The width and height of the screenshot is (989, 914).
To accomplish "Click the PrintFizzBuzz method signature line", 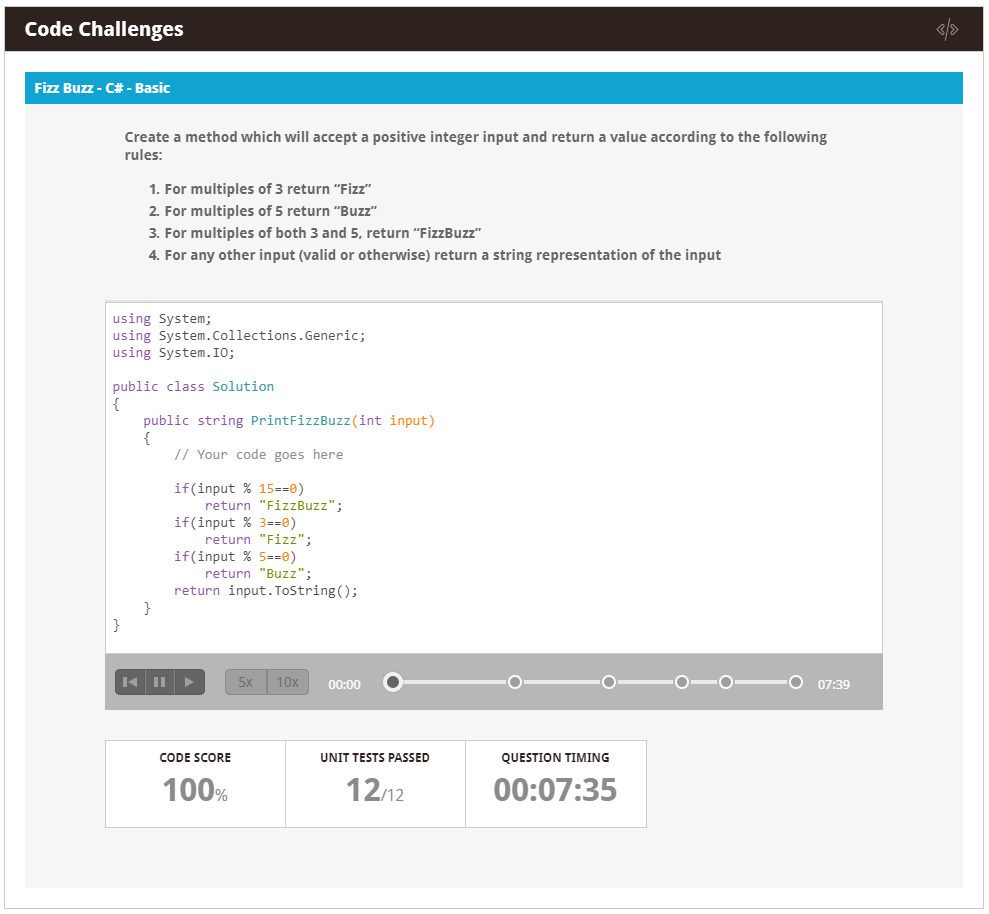I will click(289, 421).
